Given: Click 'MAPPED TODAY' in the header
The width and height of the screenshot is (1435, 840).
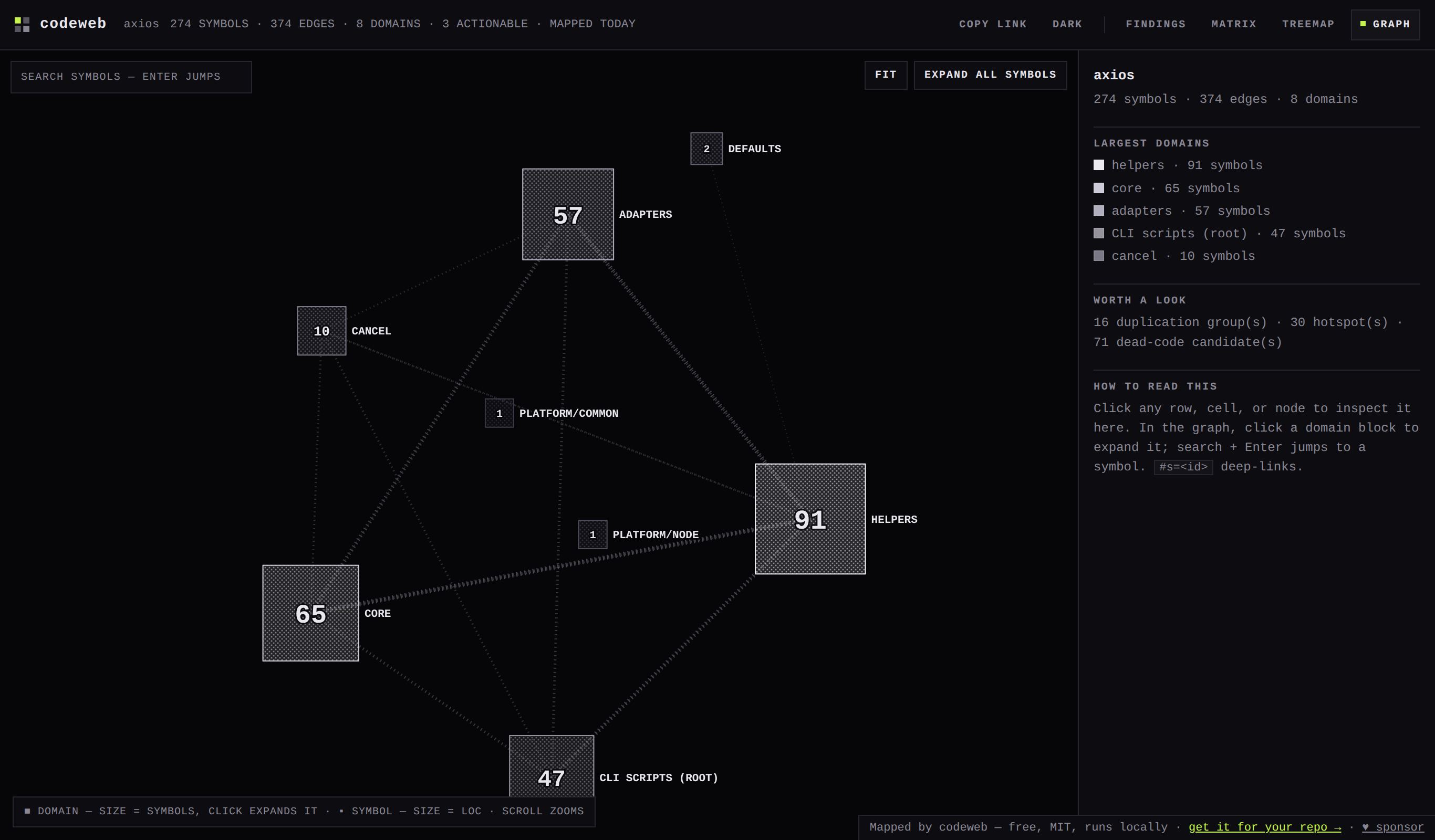Looking at the screenshot, I should 592,24.
